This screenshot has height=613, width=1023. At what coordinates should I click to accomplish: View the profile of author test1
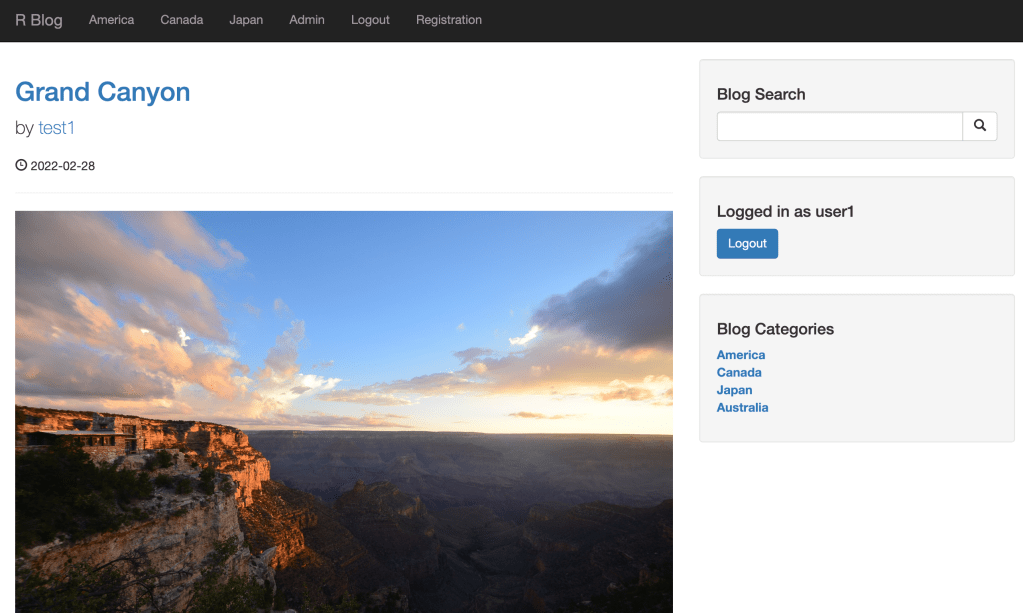point(56,128)
